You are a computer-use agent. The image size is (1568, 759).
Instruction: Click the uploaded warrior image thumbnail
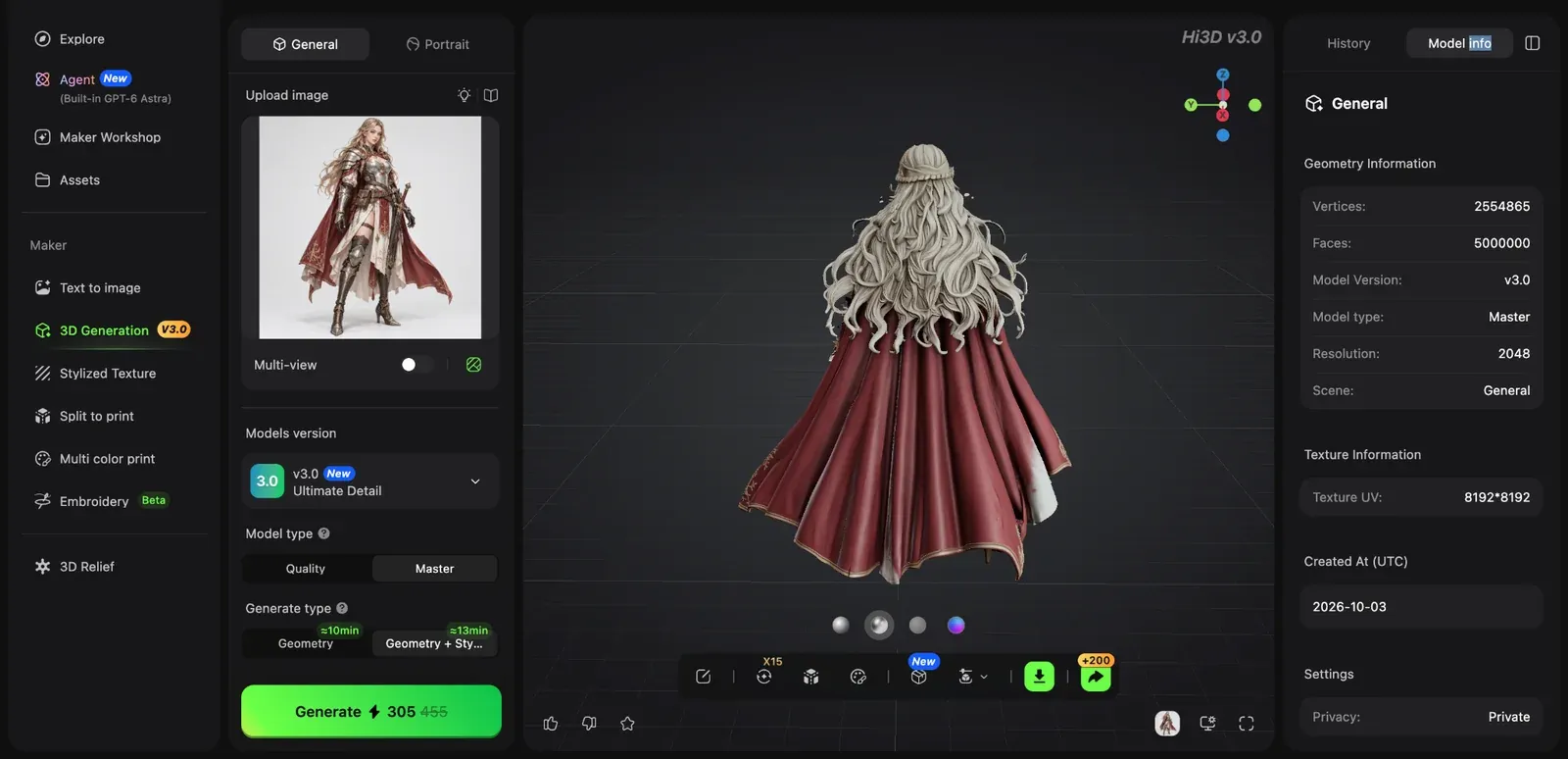pyautogui.click(x=370, y=228)
